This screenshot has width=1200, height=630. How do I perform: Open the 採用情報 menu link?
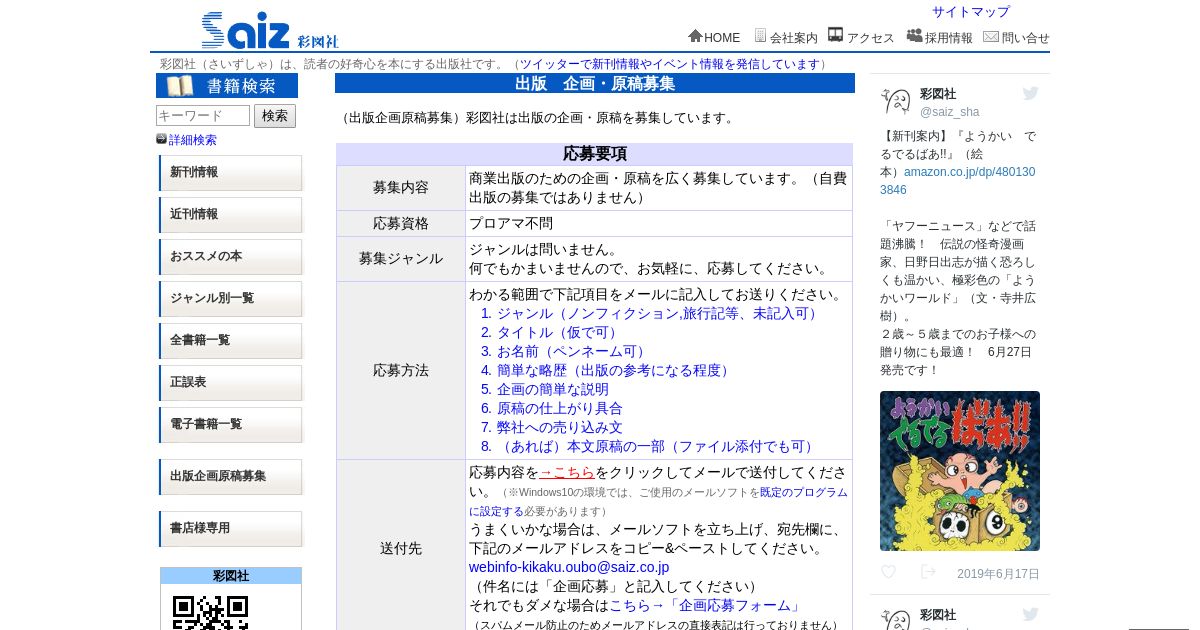948,38
